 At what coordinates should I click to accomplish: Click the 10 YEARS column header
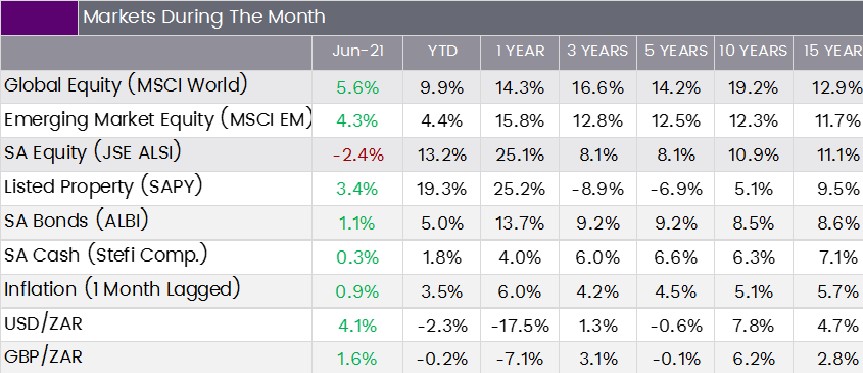tap(753, 51)
